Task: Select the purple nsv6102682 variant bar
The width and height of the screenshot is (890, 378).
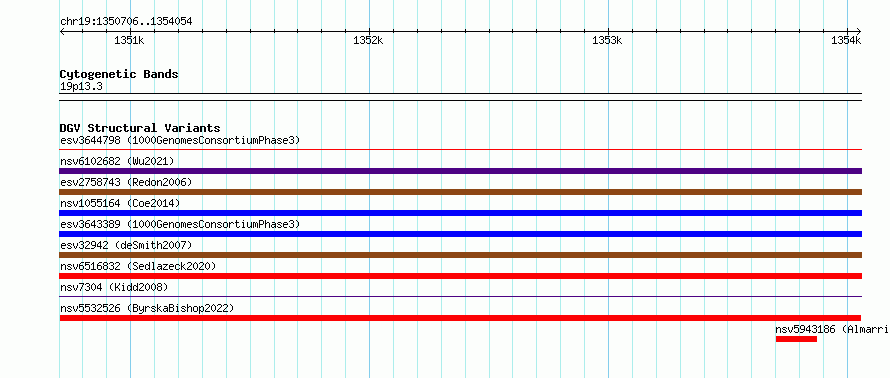Action: 460,171
